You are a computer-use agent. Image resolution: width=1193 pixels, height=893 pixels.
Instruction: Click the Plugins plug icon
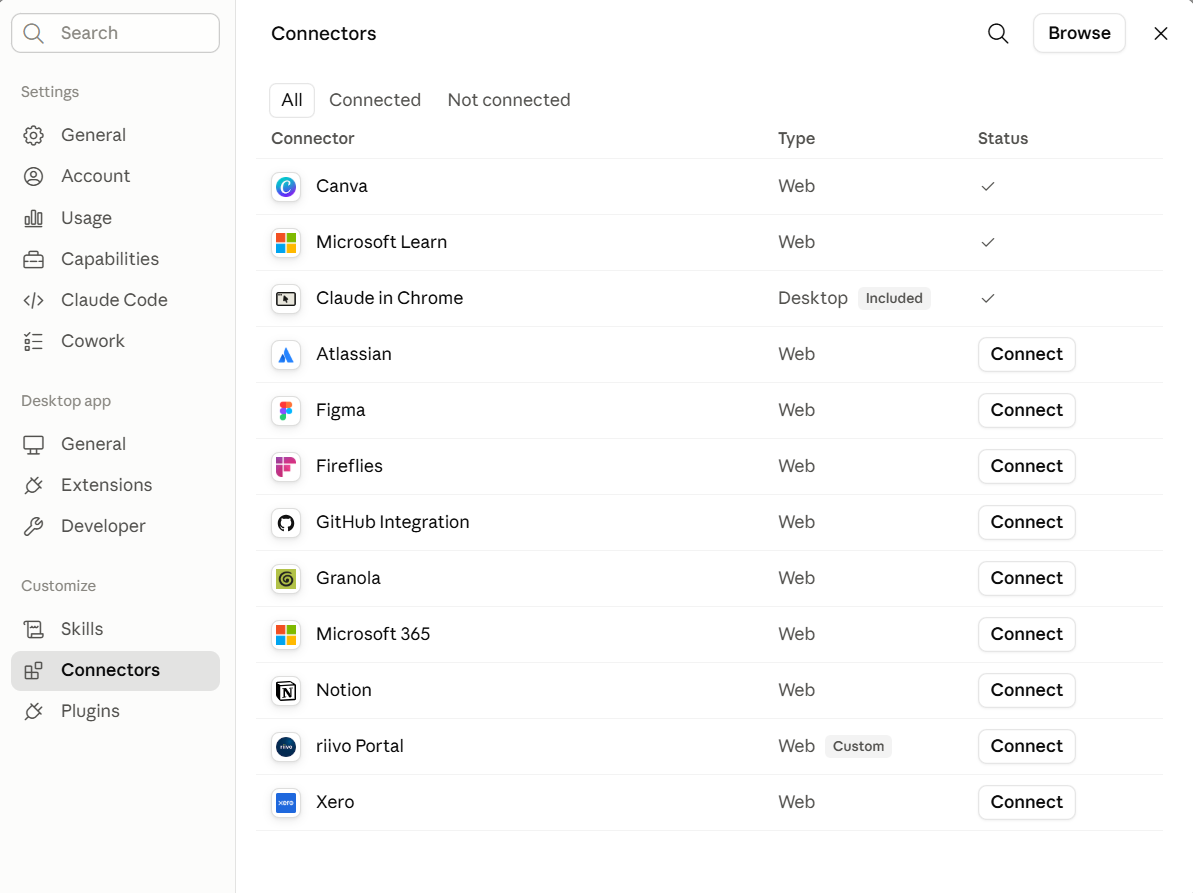click(33, 711)
